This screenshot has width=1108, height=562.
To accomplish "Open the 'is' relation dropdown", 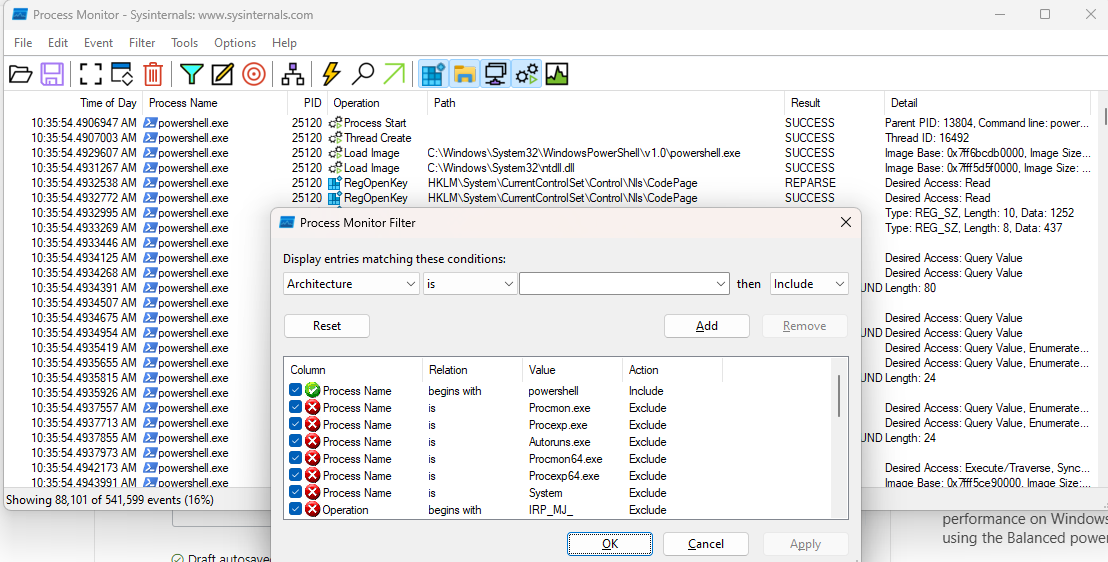I will (x=470, y=283).
